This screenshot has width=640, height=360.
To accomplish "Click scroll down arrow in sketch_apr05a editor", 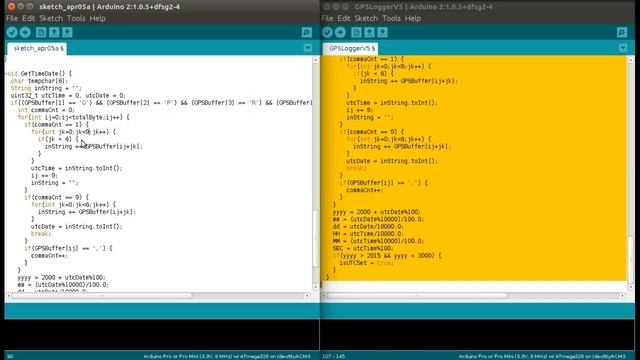I will pyautogui.click(x=316, y=288).
